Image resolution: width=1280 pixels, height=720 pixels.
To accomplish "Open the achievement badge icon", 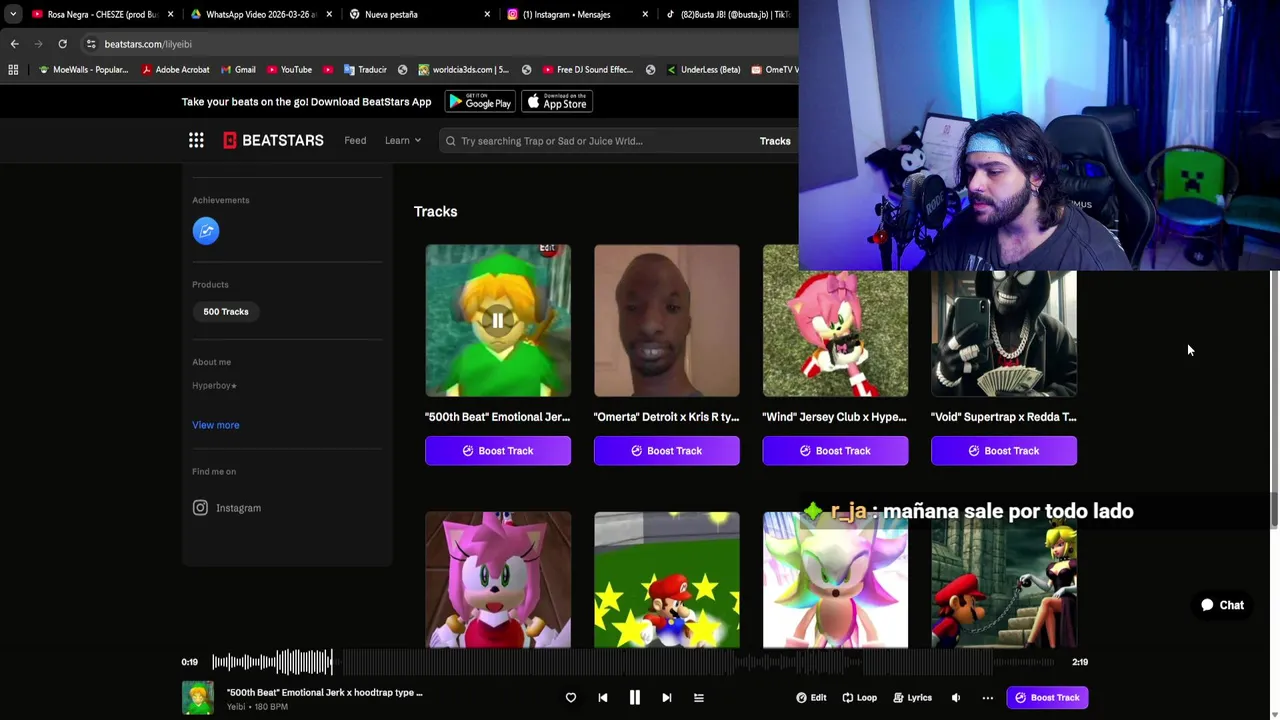I will click(x=206, y=231).
